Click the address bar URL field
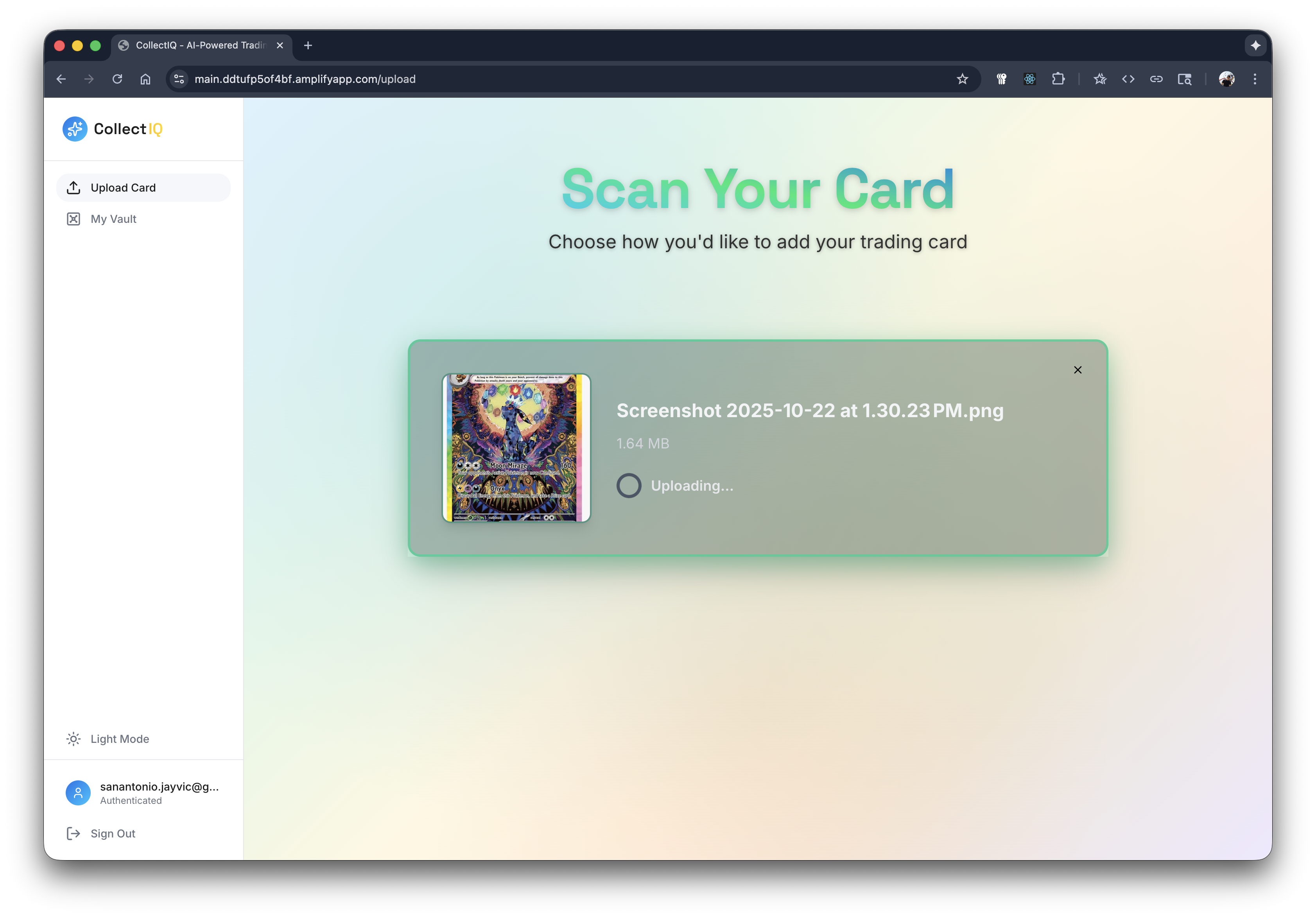Viewport: 1316px width, 918px height. [516, 79]
